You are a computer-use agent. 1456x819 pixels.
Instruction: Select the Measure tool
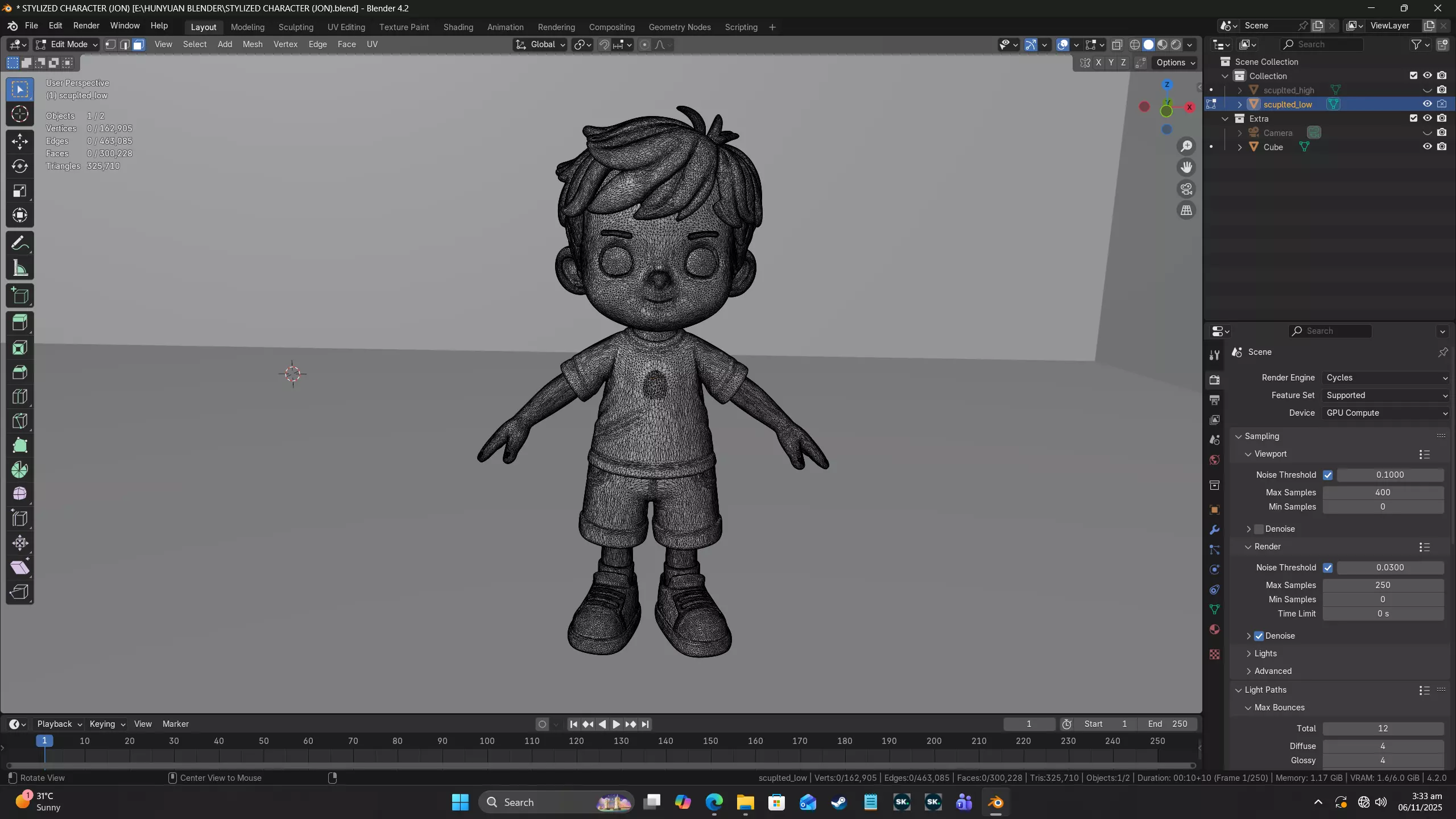coord(20,268)
